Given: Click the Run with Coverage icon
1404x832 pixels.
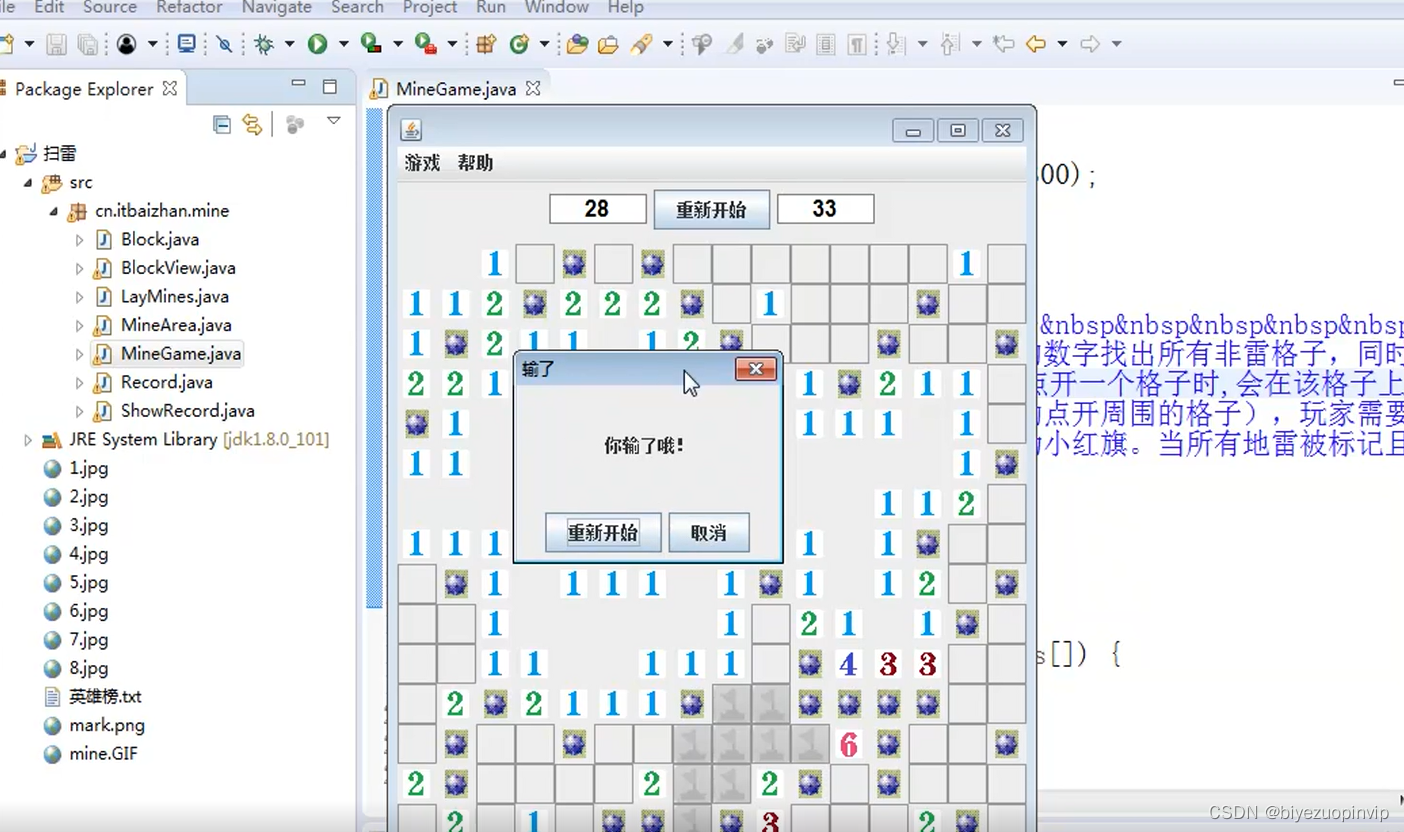Looking at the screenshot, I should coord(371,44).
